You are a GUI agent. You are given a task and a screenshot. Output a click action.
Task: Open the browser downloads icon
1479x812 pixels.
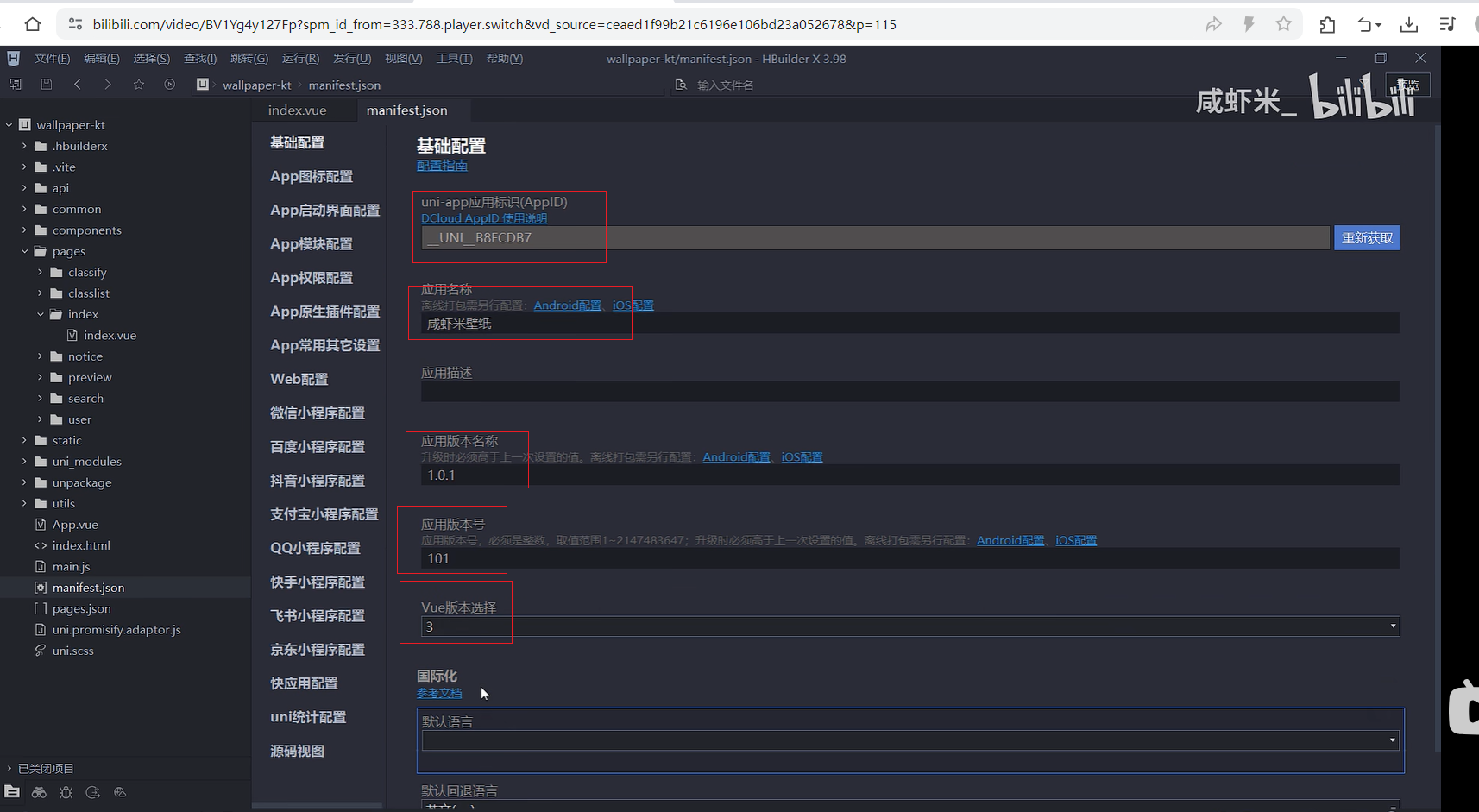tap(1409, 24)
